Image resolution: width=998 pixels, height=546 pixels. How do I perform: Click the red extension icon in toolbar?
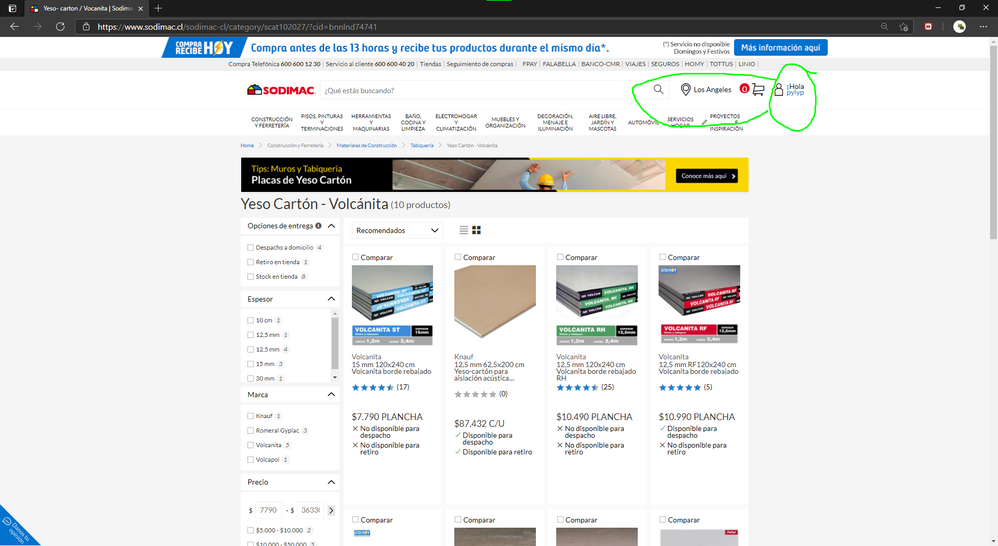pyautogui.click(x=928, y=27)
